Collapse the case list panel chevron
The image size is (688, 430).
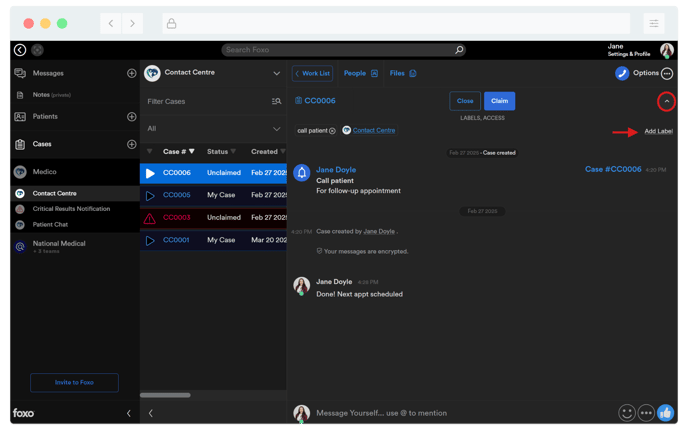(x=150, y=413)
